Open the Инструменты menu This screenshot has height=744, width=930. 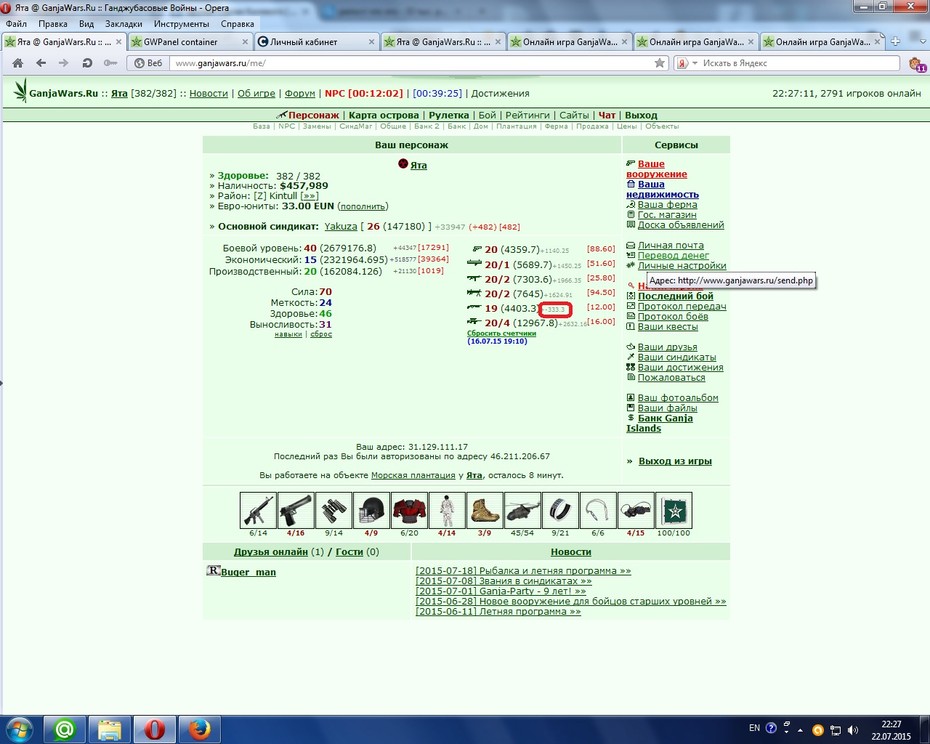point(181,24)
